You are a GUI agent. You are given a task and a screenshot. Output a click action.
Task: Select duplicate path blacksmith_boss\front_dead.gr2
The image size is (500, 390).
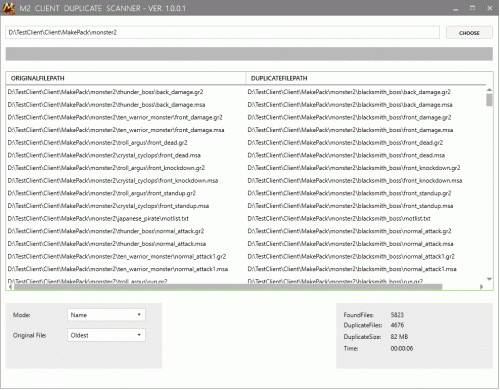point(345,143)
